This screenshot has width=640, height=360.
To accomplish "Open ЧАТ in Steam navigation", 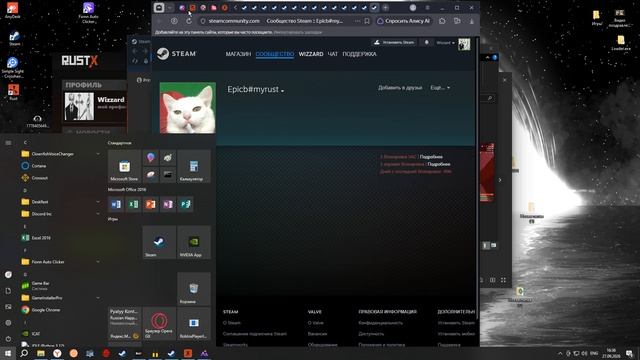I will 333,54.
